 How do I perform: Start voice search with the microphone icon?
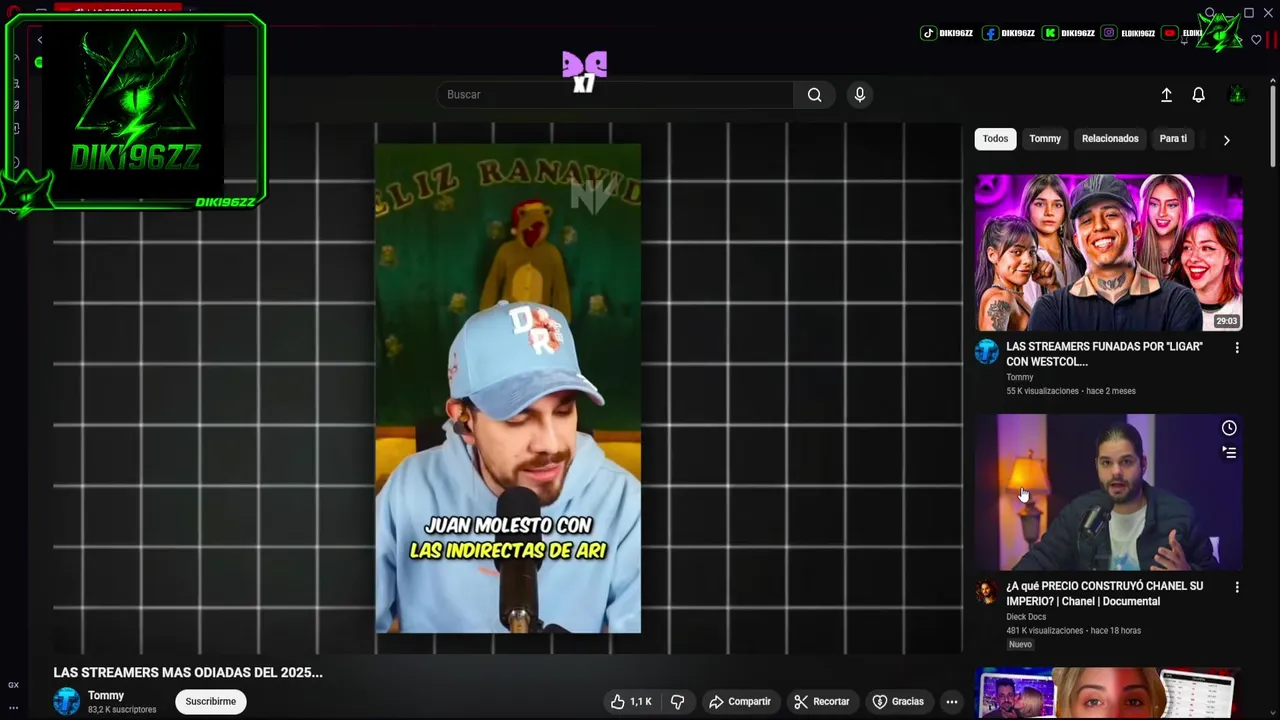[x=859, y=95]
